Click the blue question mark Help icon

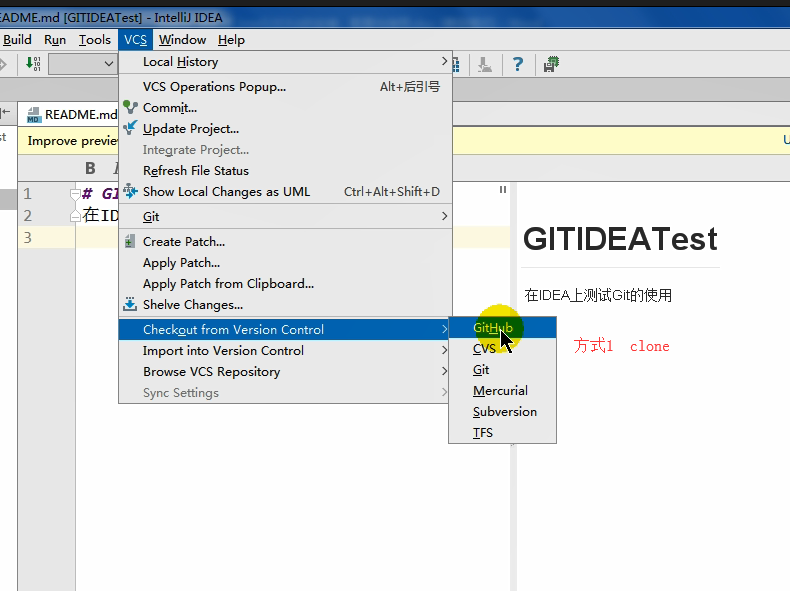pos(517,64)
